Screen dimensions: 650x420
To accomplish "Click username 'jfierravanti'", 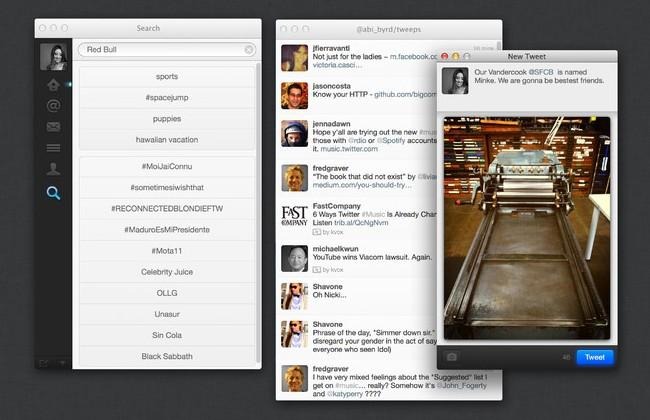I will (331, 48).
